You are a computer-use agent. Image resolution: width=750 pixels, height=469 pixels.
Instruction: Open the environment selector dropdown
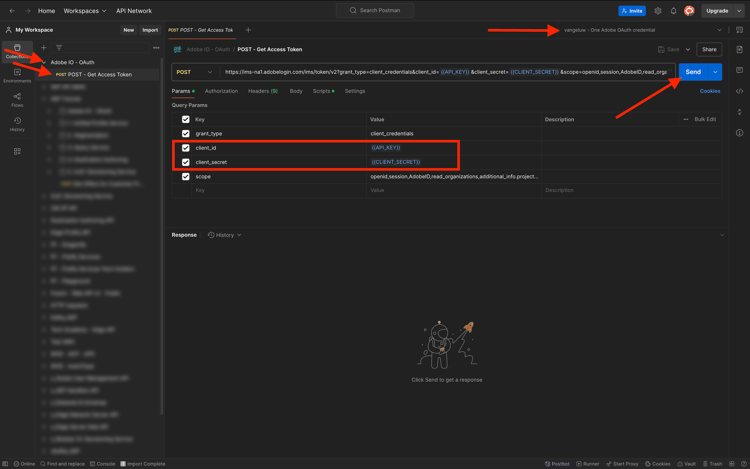pos(642,30)
